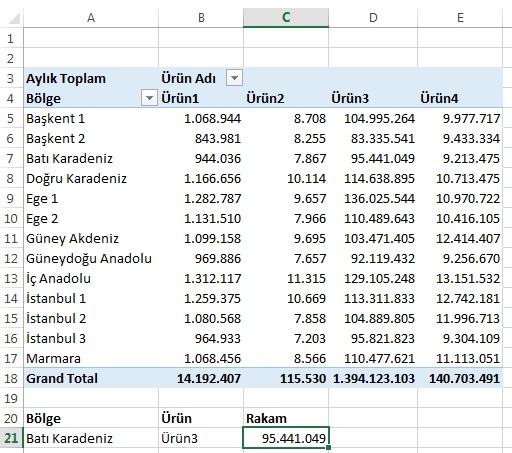
Task: Open the Bölge filter dropdown
Action: coord(149,98)
